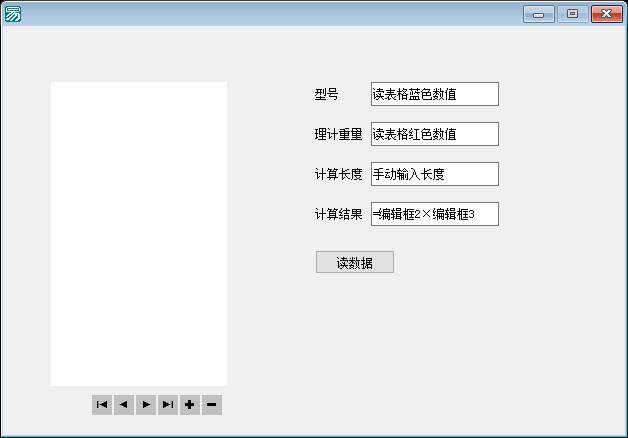Click the empty white data table area
628x438 pixels.
tap(139, 234)
